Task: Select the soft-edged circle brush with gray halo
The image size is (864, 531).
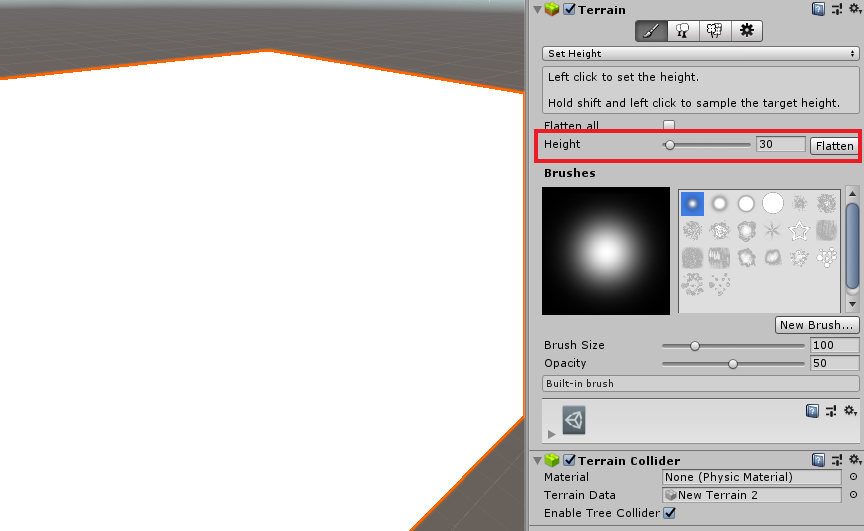Action: [719, 204]
